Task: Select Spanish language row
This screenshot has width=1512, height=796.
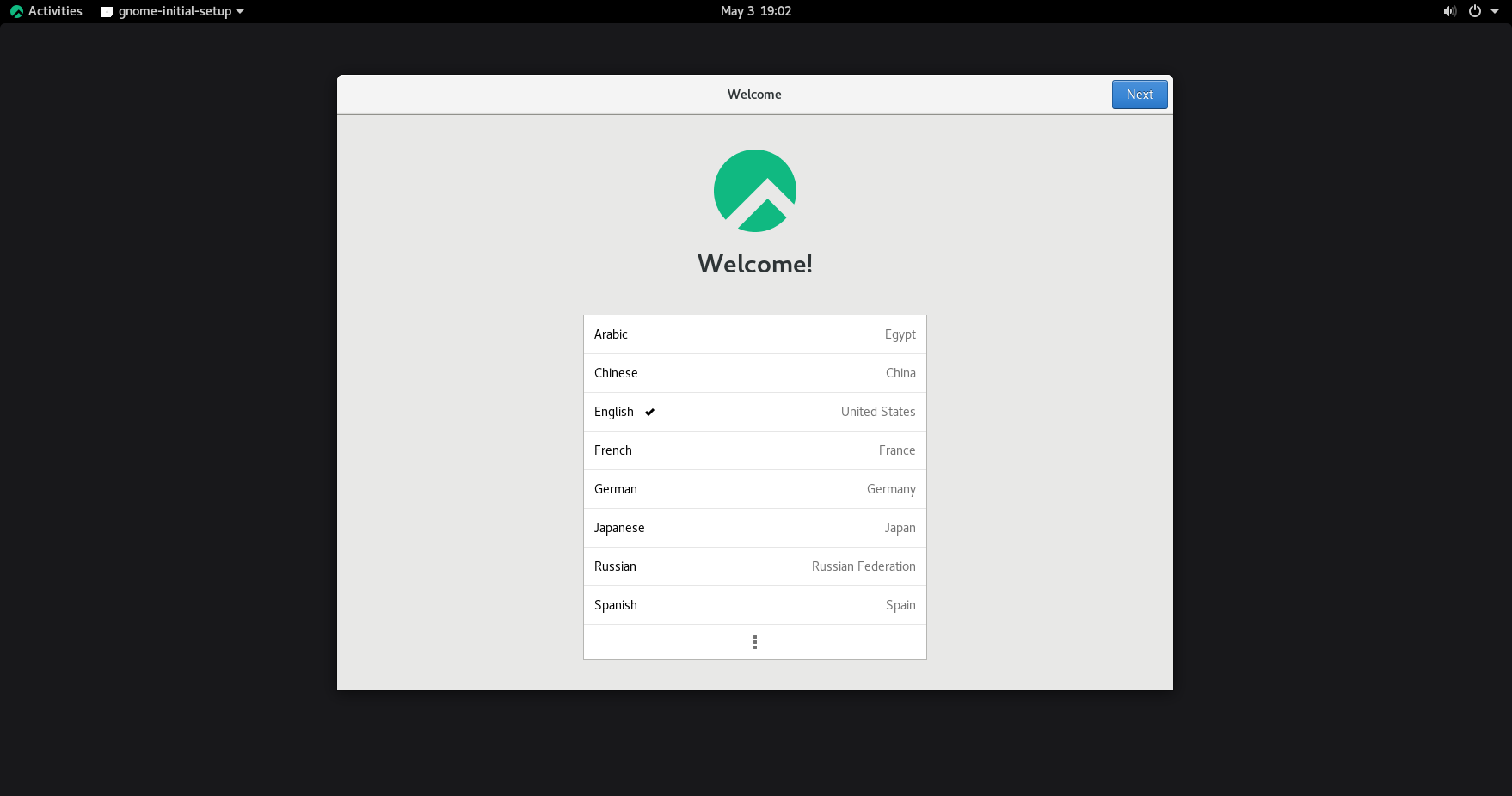Action: [755, 605]
